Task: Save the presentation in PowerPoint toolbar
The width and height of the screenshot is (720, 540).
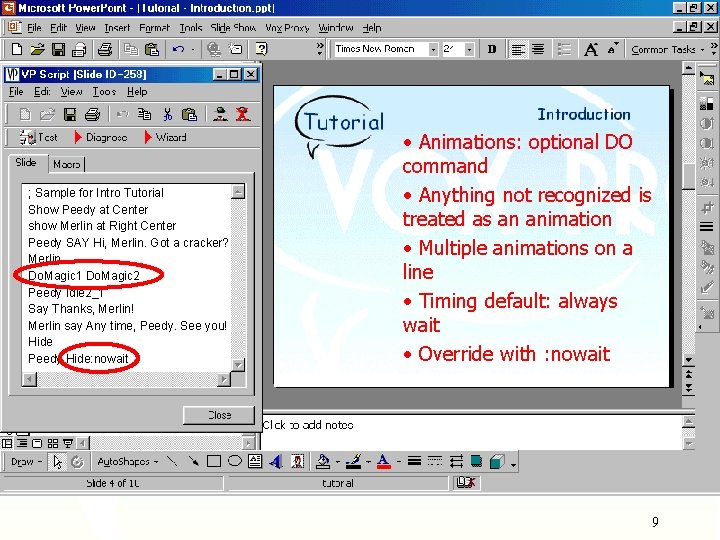Action: click(58, 49)
